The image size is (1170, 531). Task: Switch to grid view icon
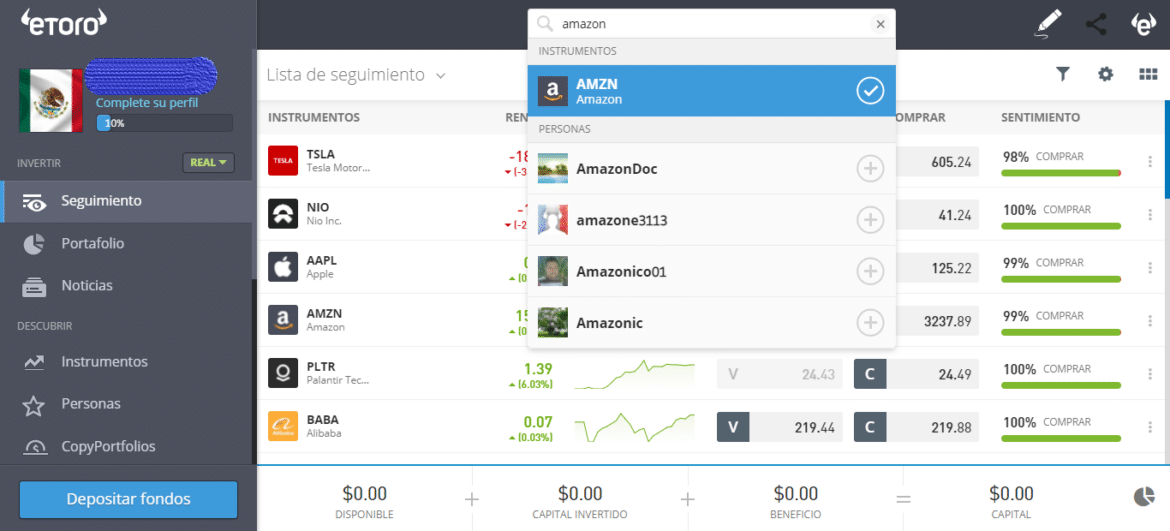tap(1148, 74)
